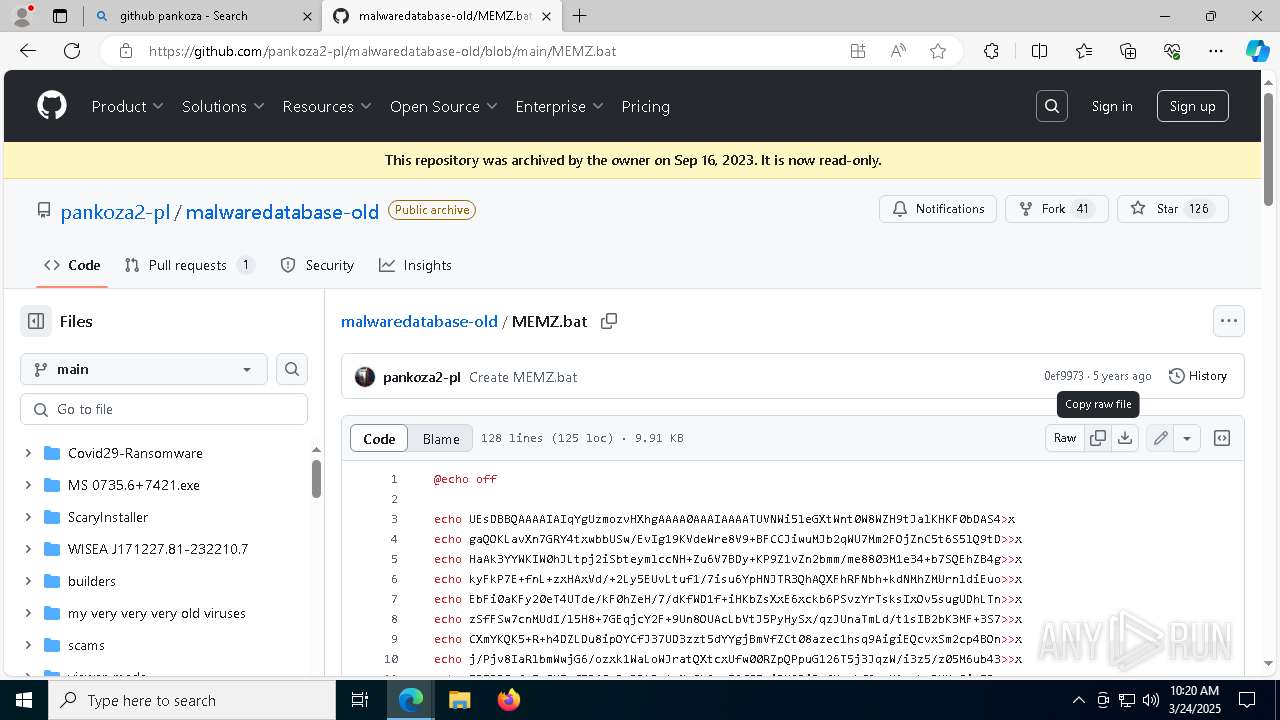Focus the Go to file input
This screenshot has width=1280, height=720.
(164, 409)
